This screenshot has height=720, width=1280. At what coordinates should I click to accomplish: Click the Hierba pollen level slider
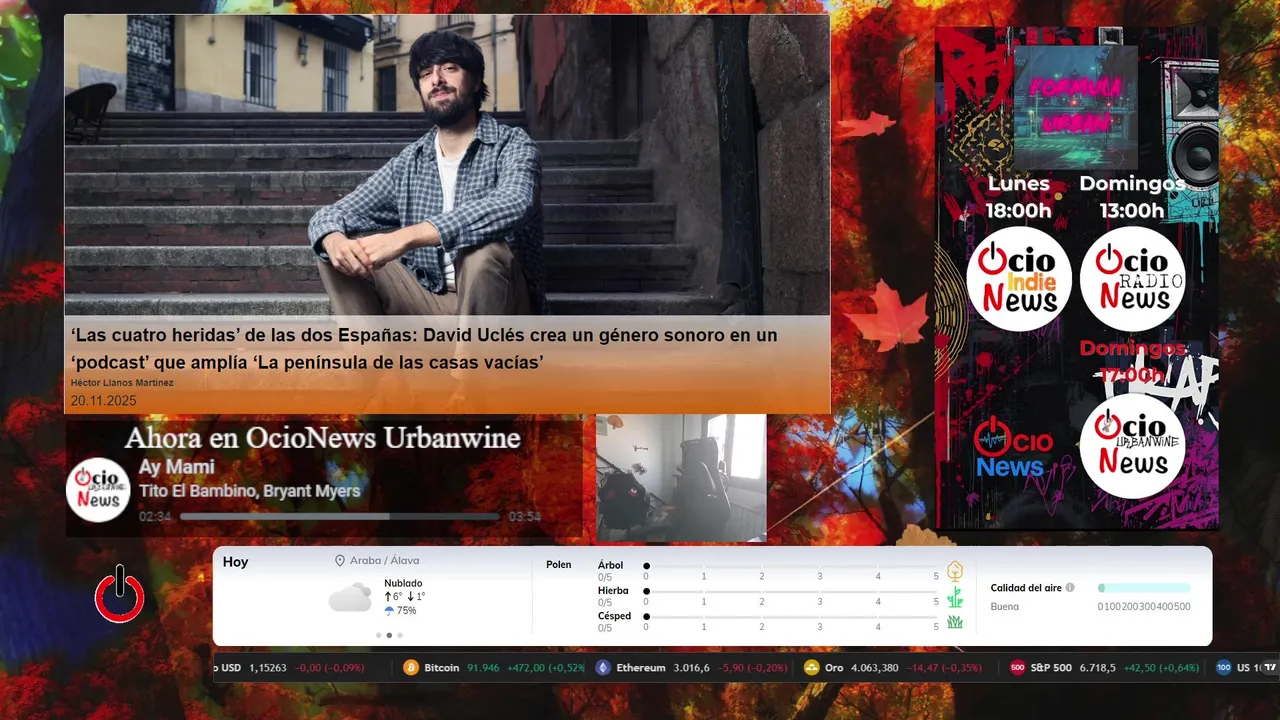pos(791,592)
